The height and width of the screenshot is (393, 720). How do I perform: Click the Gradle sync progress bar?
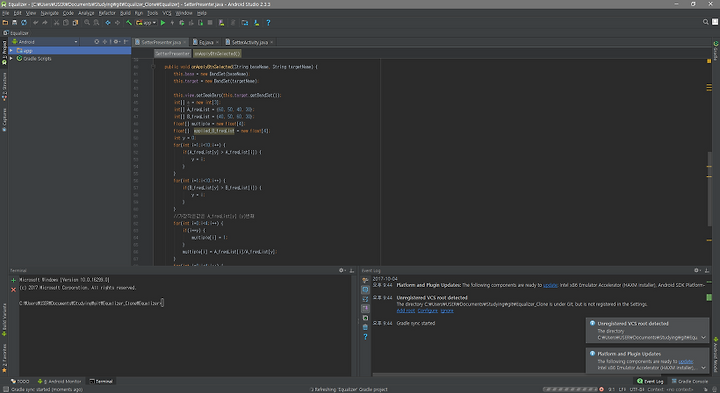[x=570, y=389]
